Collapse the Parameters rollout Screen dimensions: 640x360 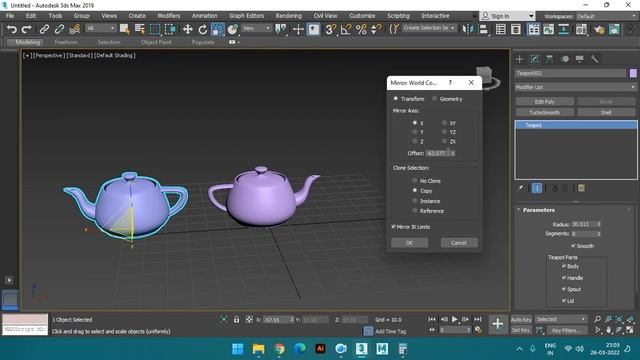coord(539,210)
